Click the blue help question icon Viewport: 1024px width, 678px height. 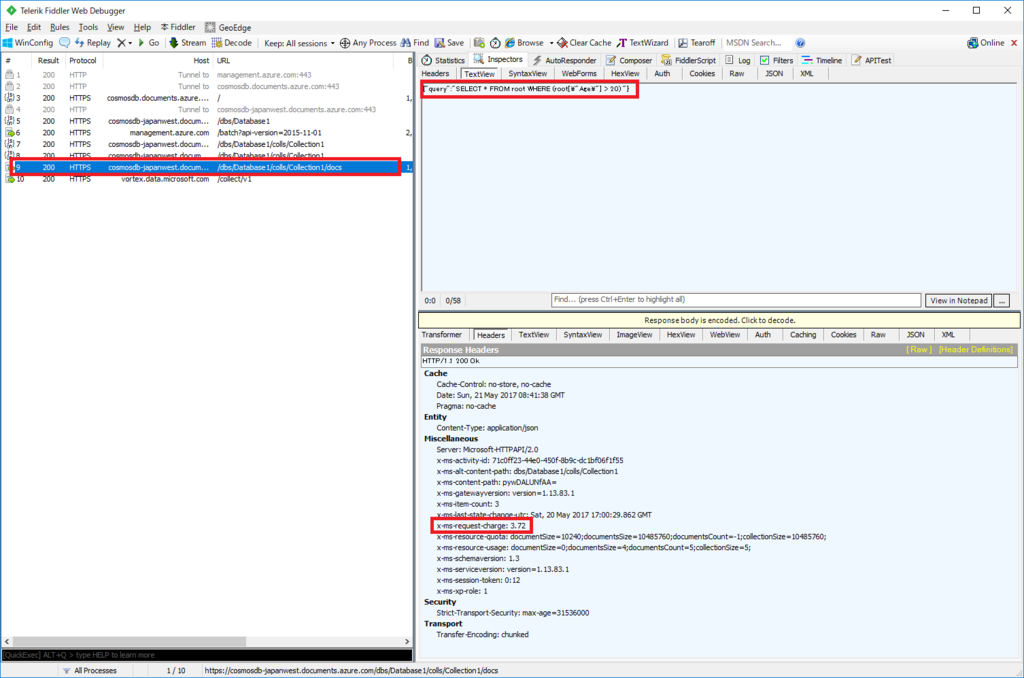(800, 43)
